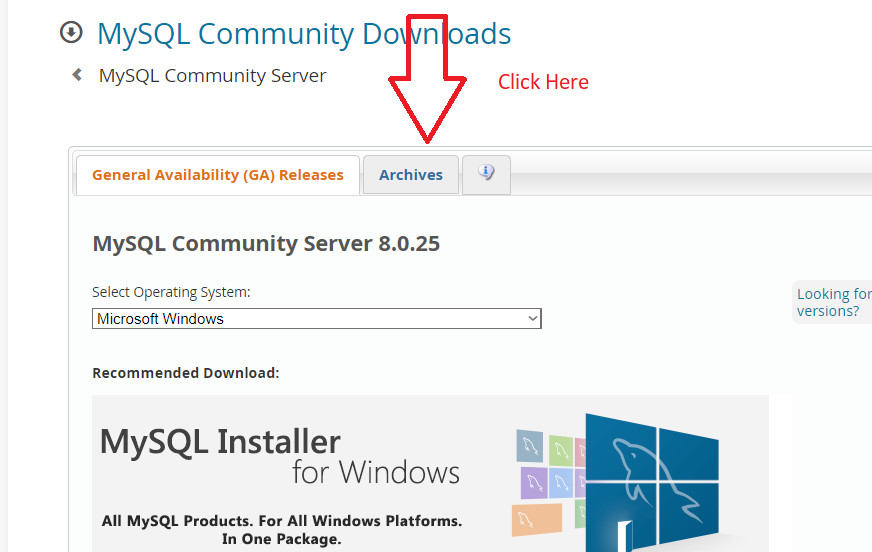The height and width of the screenshot is (552, 872).
Task: Click the MySQL Community Server breadcrumb link
Action: 212,76
